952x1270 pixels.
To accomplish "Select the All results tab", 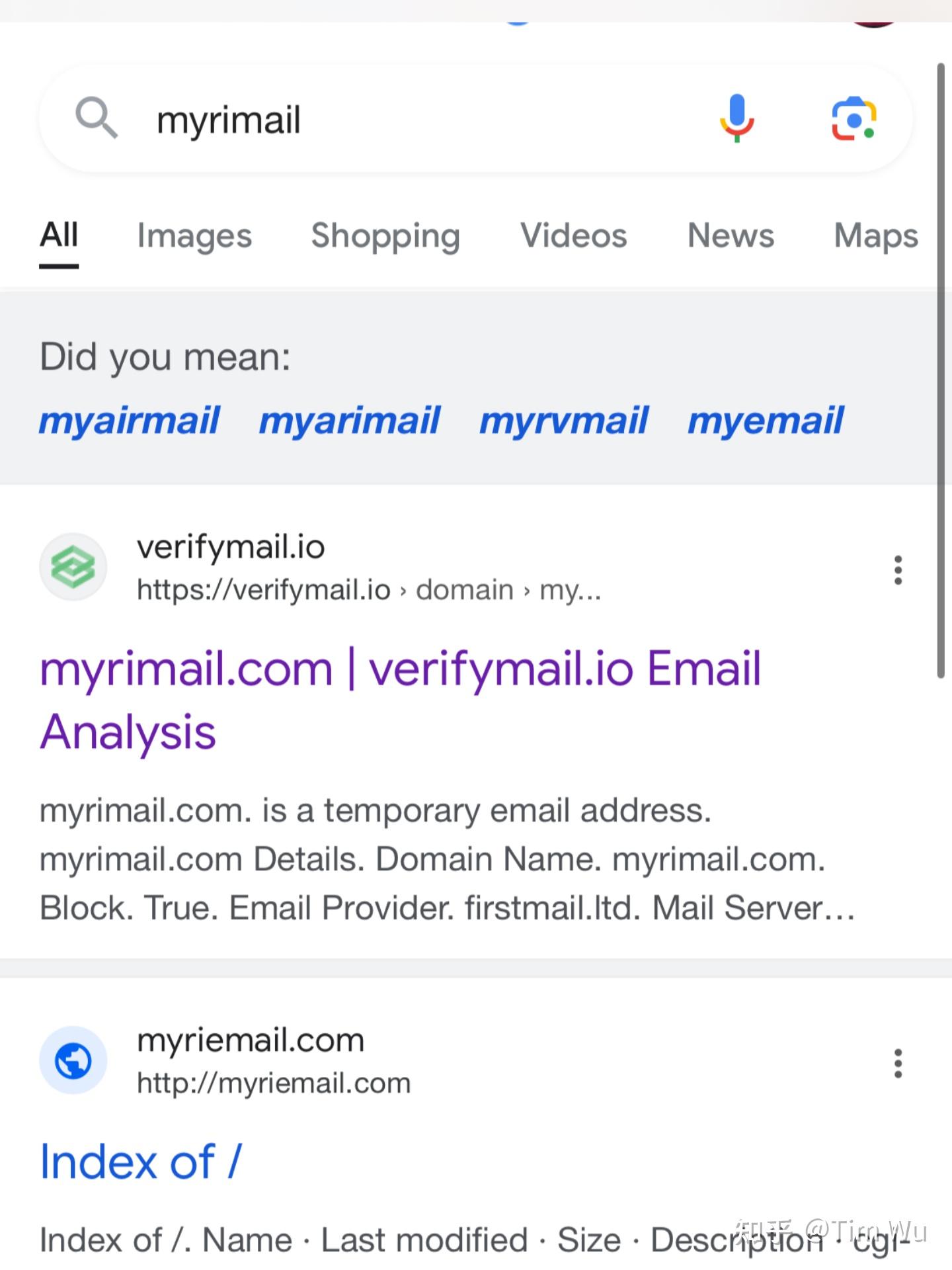I will (x=59, y=235).
